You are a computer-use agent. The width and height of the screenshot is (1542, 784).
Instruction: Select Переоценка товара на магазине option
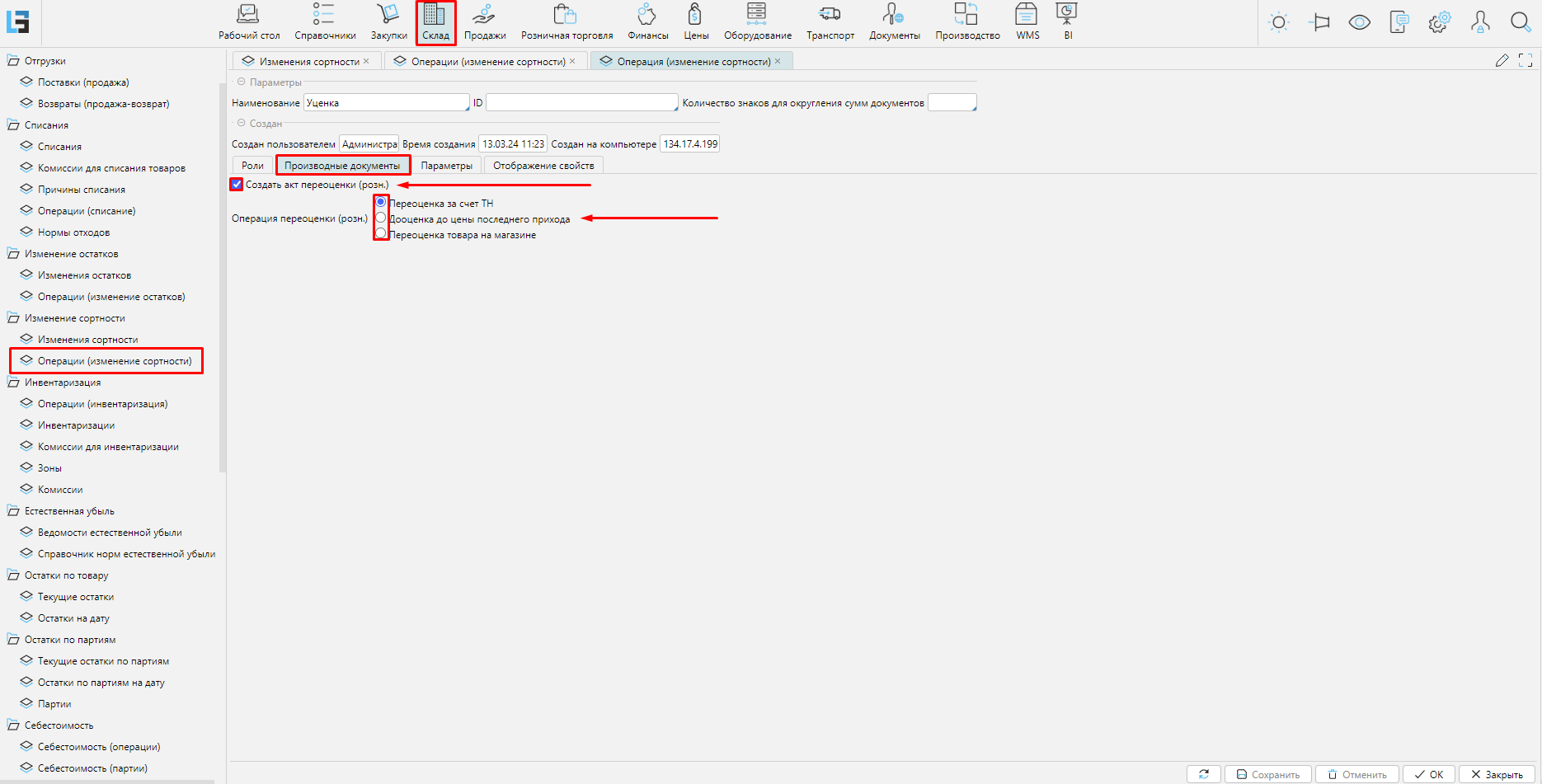point(381,234)
